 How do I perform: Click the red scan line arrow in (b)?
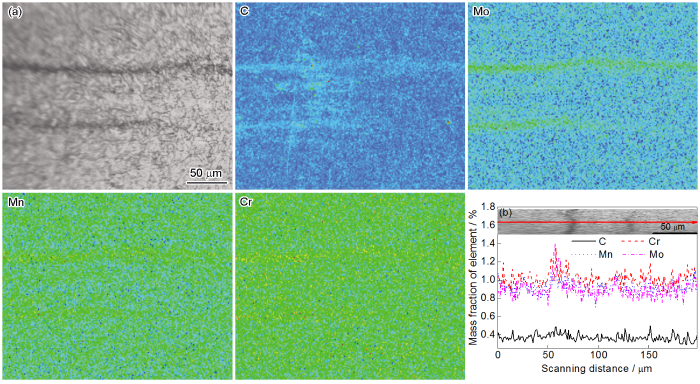coord(597,222)
